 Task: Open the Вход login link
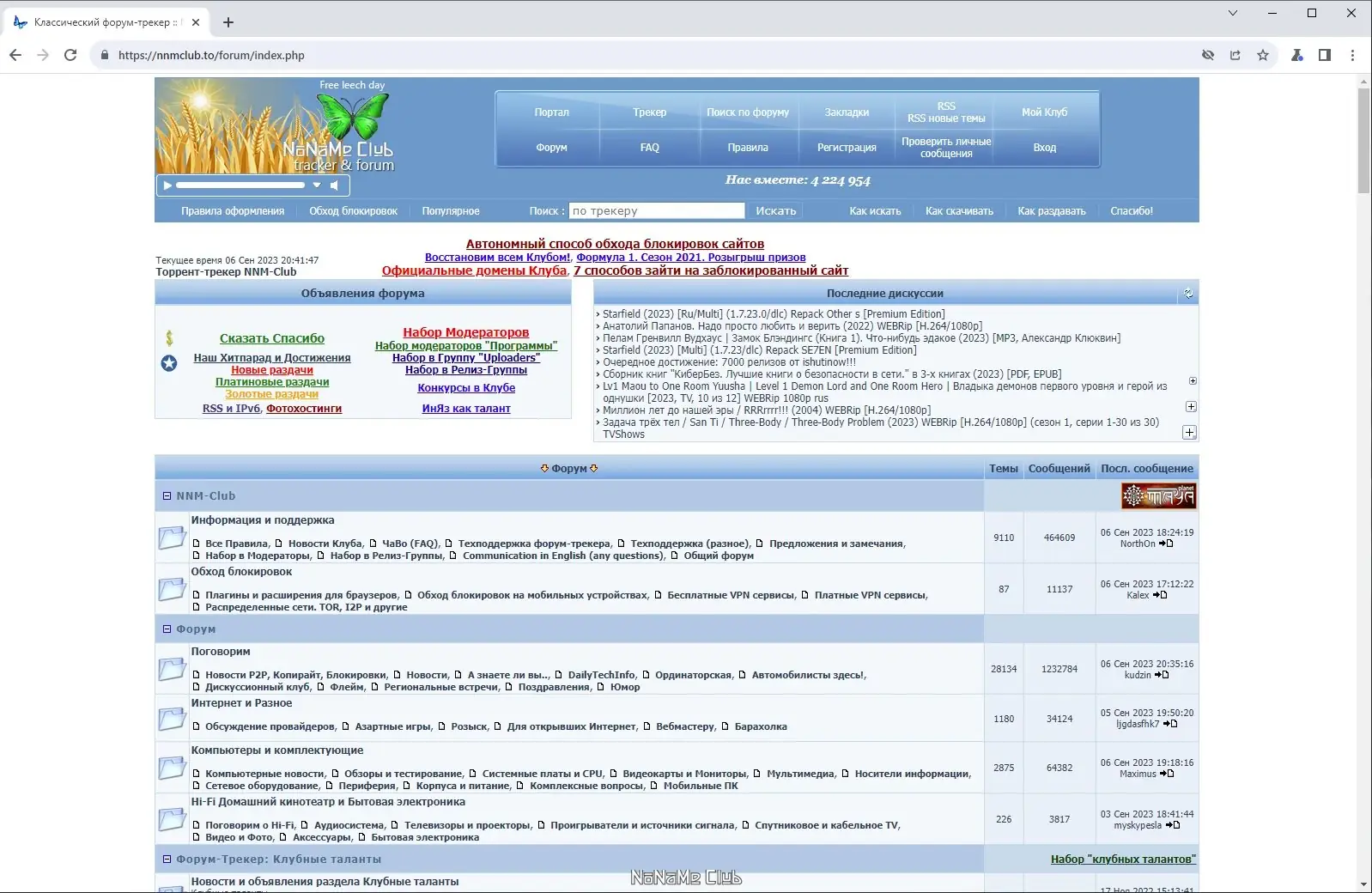1045,148
